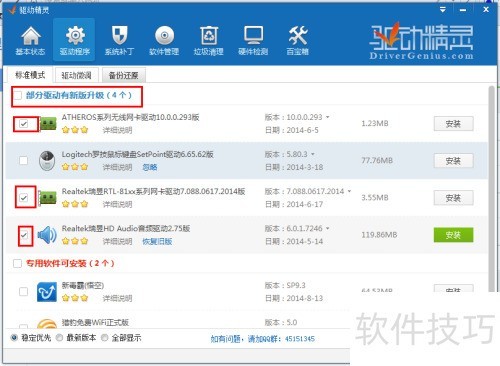The image size is (500, 366).
Task: Click the Logitech mouse device icon
Action: 47,161
